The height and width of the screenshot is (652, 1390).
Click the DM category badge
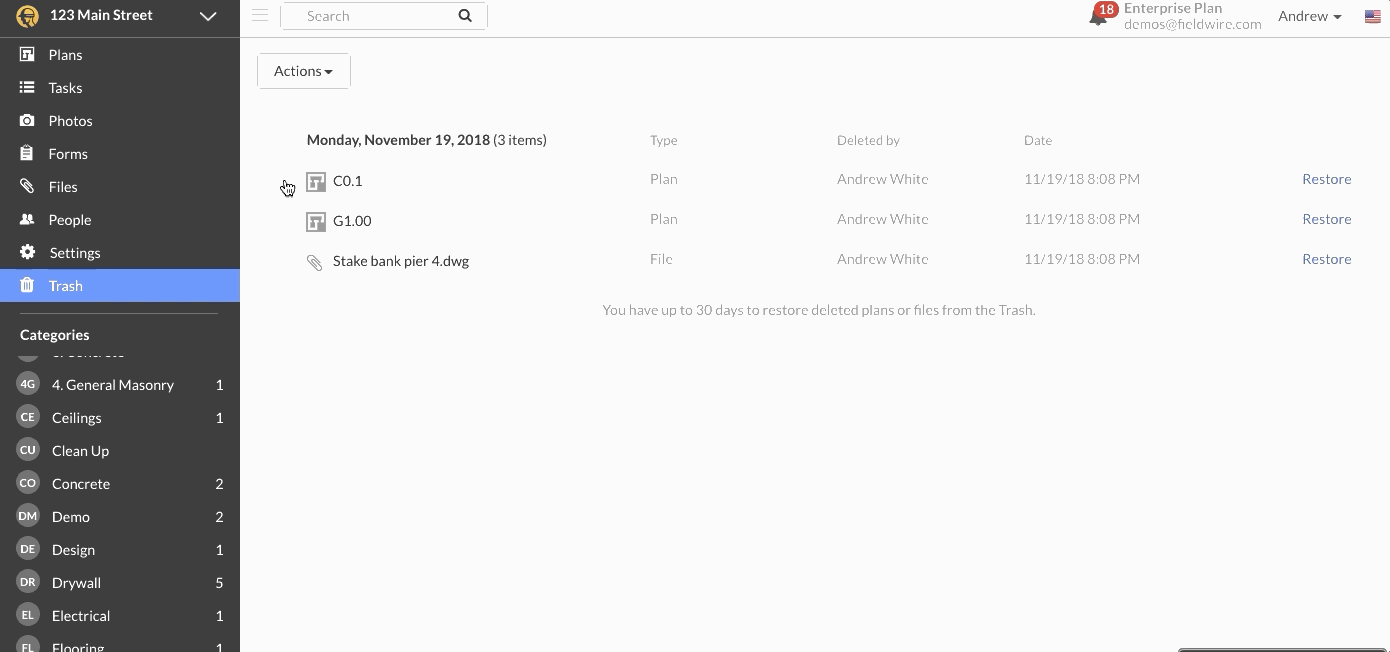click(28, 516)
